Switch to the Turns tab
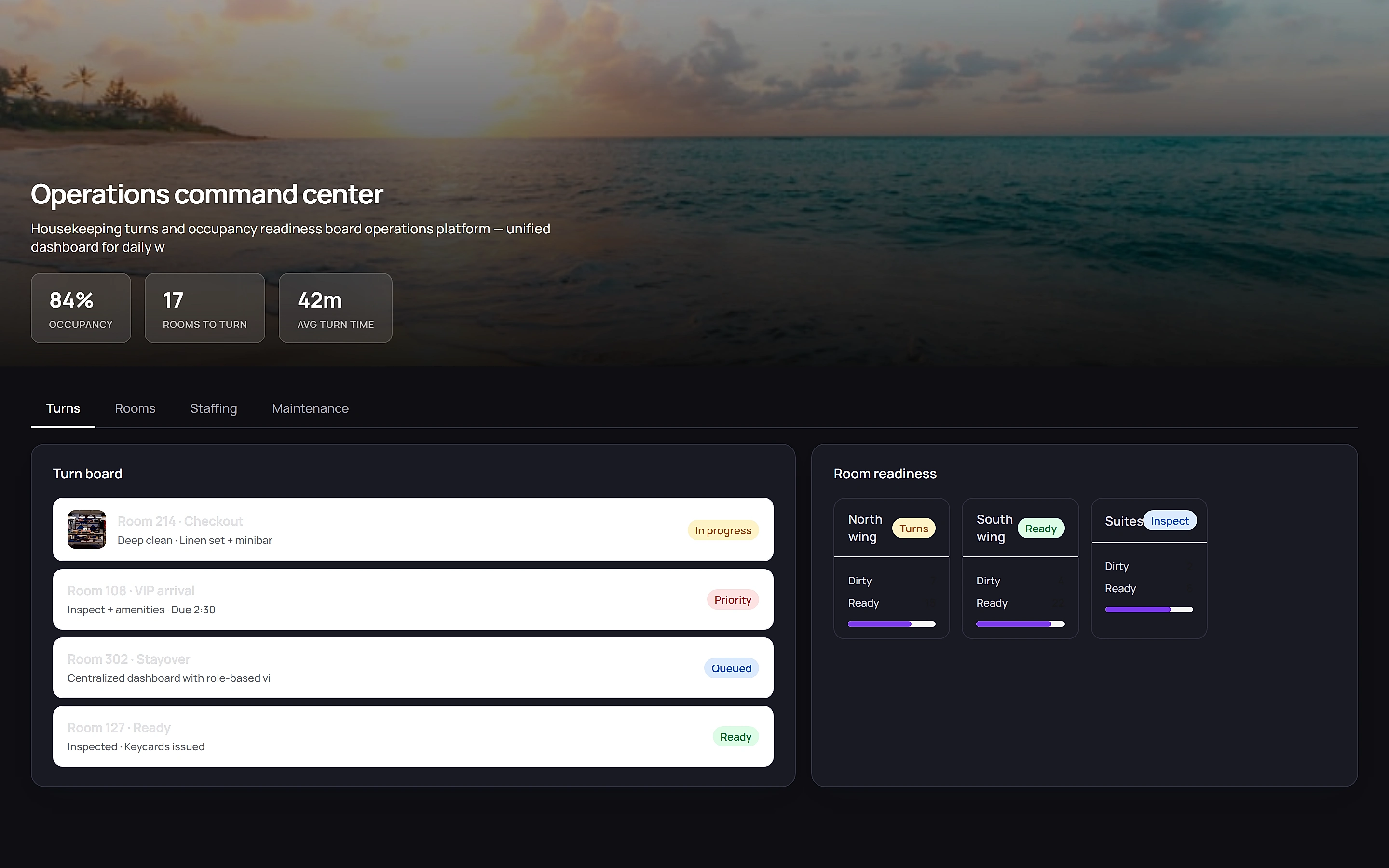The width and height of the screenshot is (1389, 868). pyautogui.click(x=63, y=408)
